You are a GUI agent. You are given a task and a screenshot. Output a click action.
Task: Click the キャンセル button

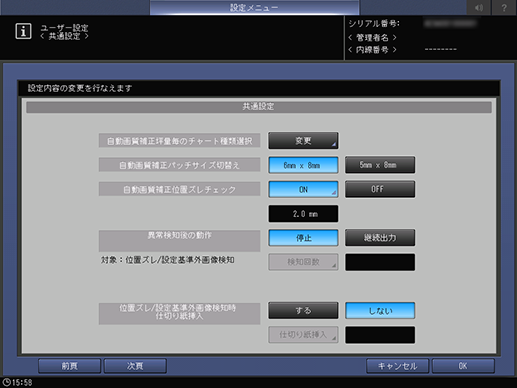[397, 366]
